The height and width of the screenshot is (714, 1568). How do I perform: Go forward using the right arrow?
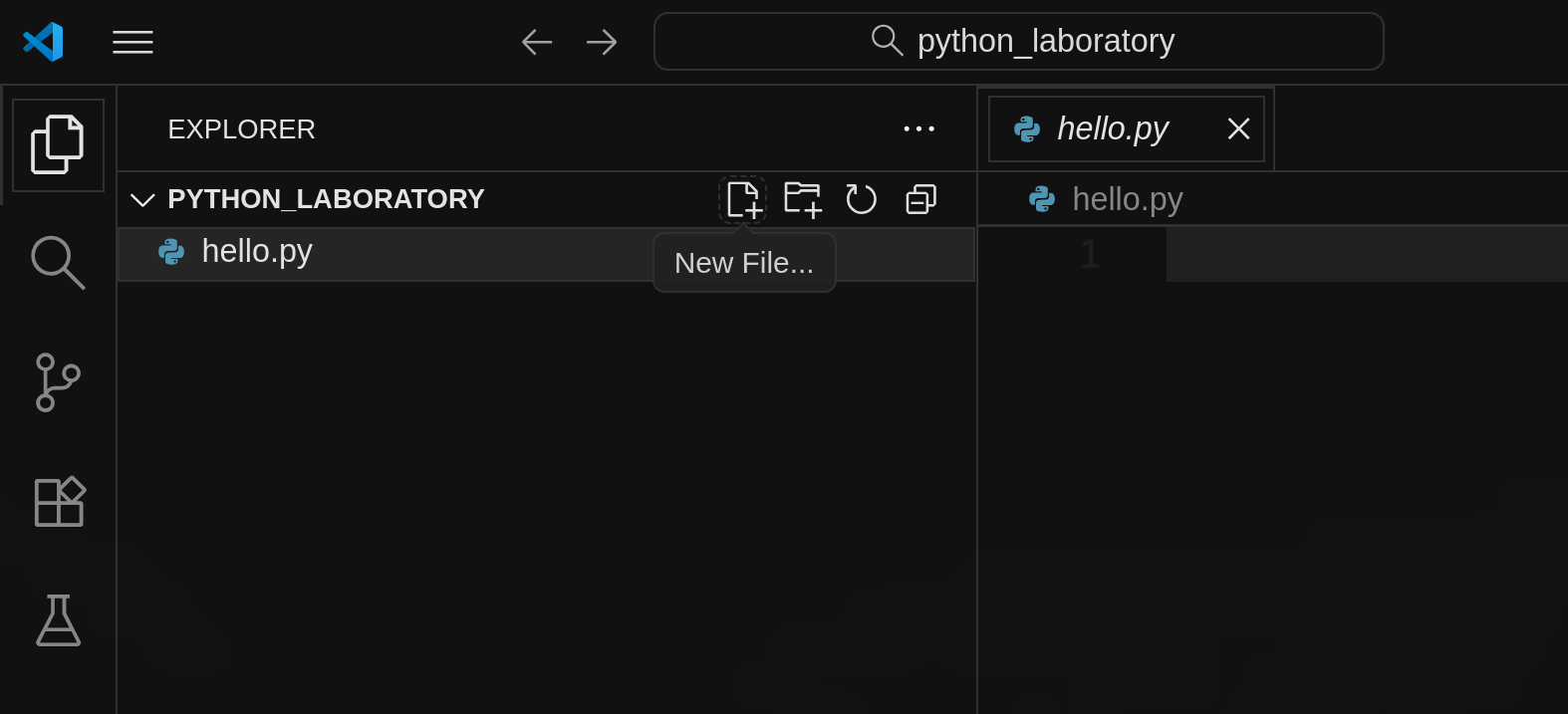coord(602,42)
